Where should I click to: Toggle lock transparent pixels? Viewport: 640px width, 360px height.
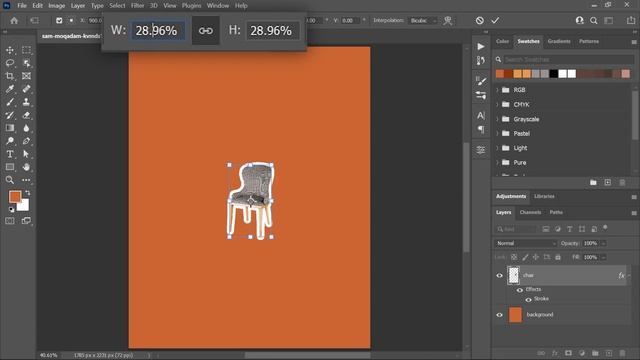click(514, 257)
